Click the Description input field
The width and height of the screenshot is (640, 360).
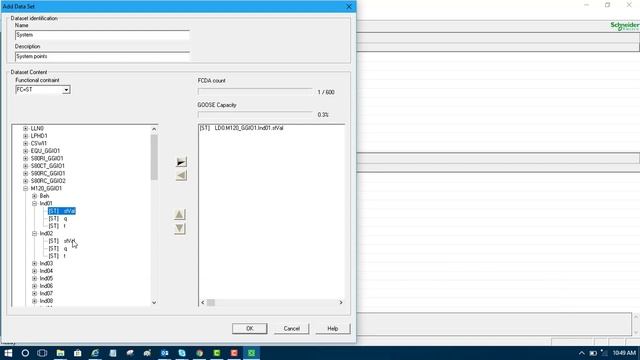pos(102,57)
